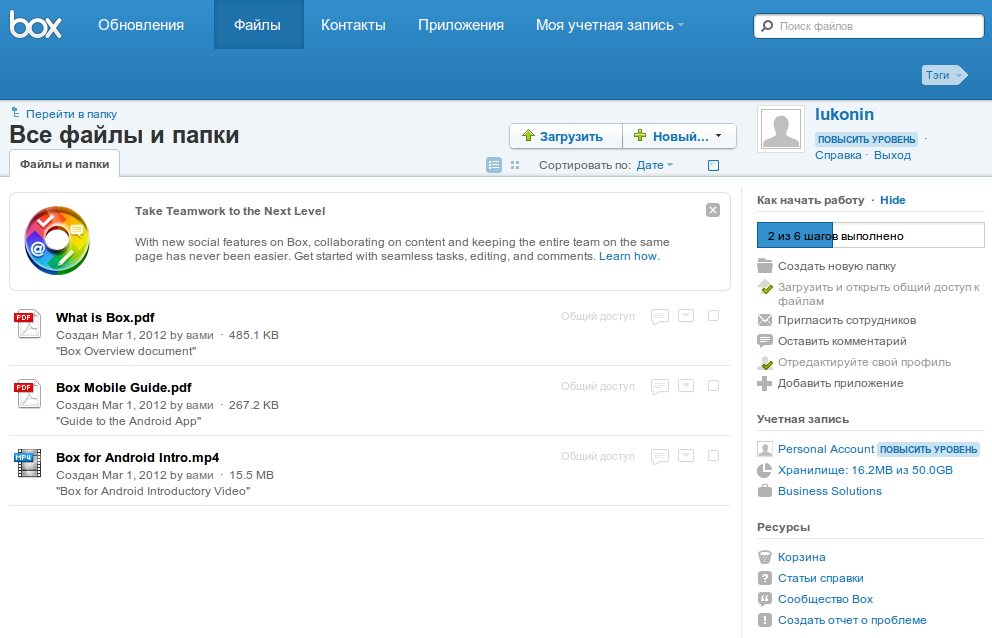Click the user avatar picture
Image resolution: width=992 pixels, height=638 pixels.
(x=781, y=129)
